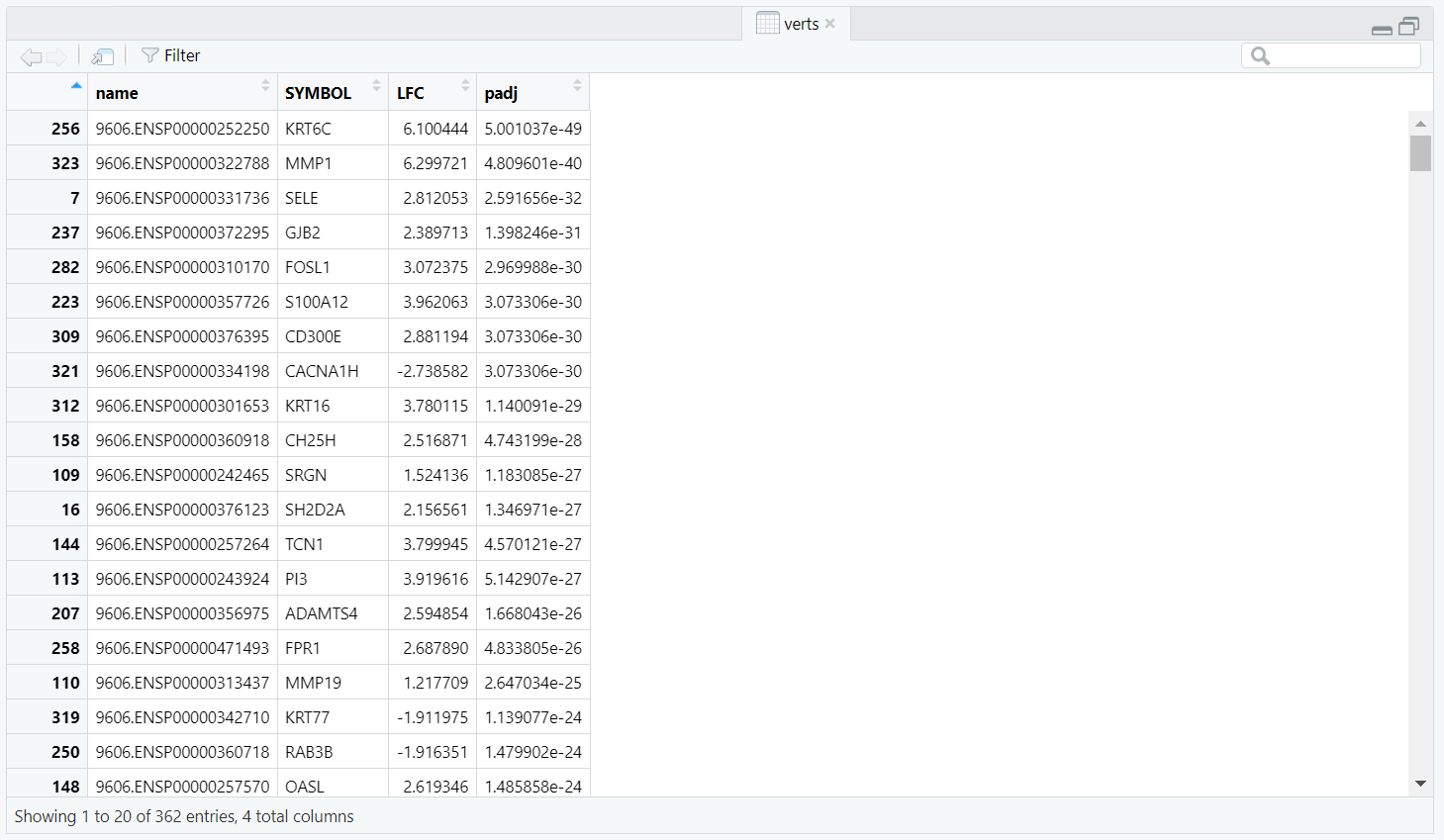The height and width of the screenshot is (840, 1444).
Task: Click the magnifier icon in search box
Action: point(1260,56)
